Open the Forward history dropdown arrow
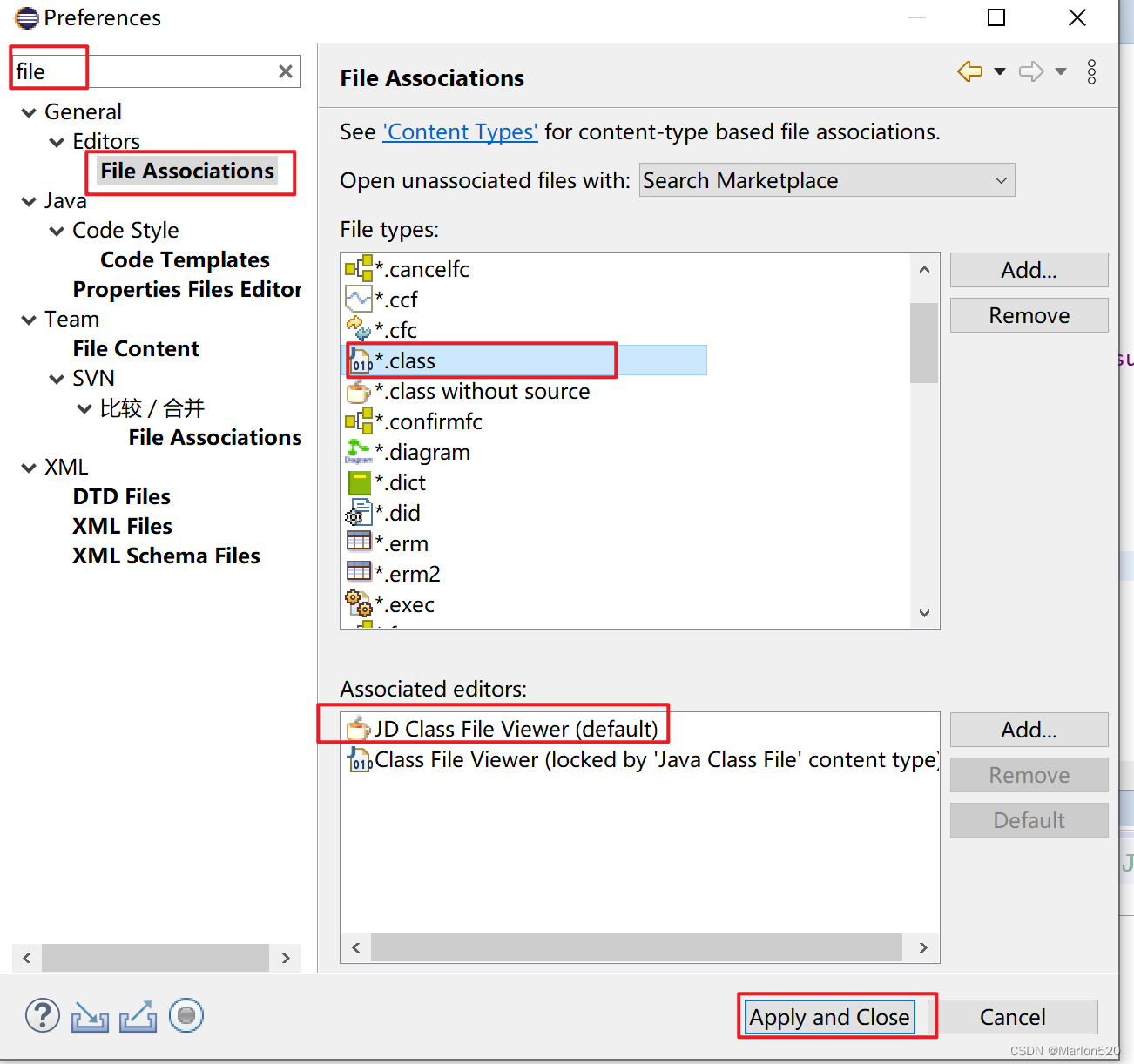The height and width of the screenshot is (1064, 1134). [1061, 71]
